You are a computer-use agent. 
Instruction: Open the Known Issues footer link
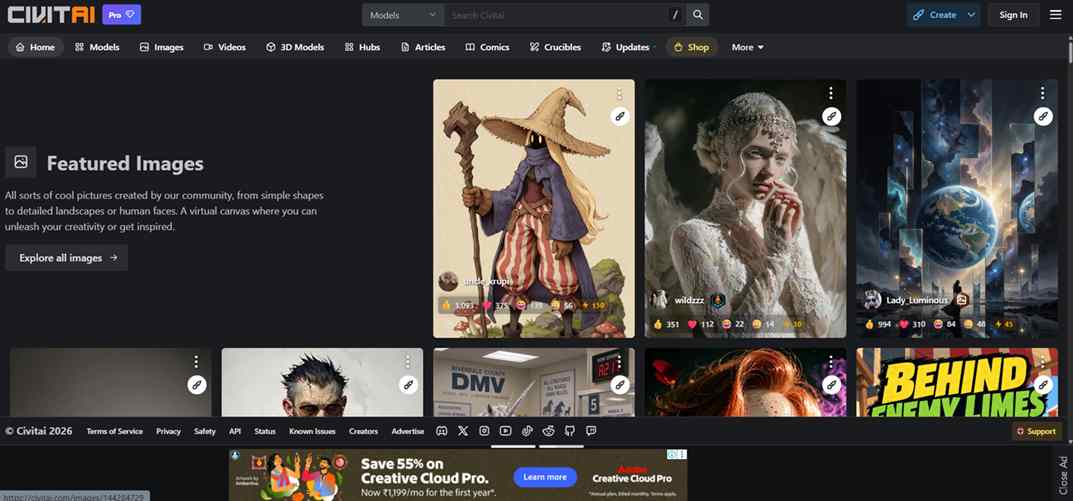312,431
